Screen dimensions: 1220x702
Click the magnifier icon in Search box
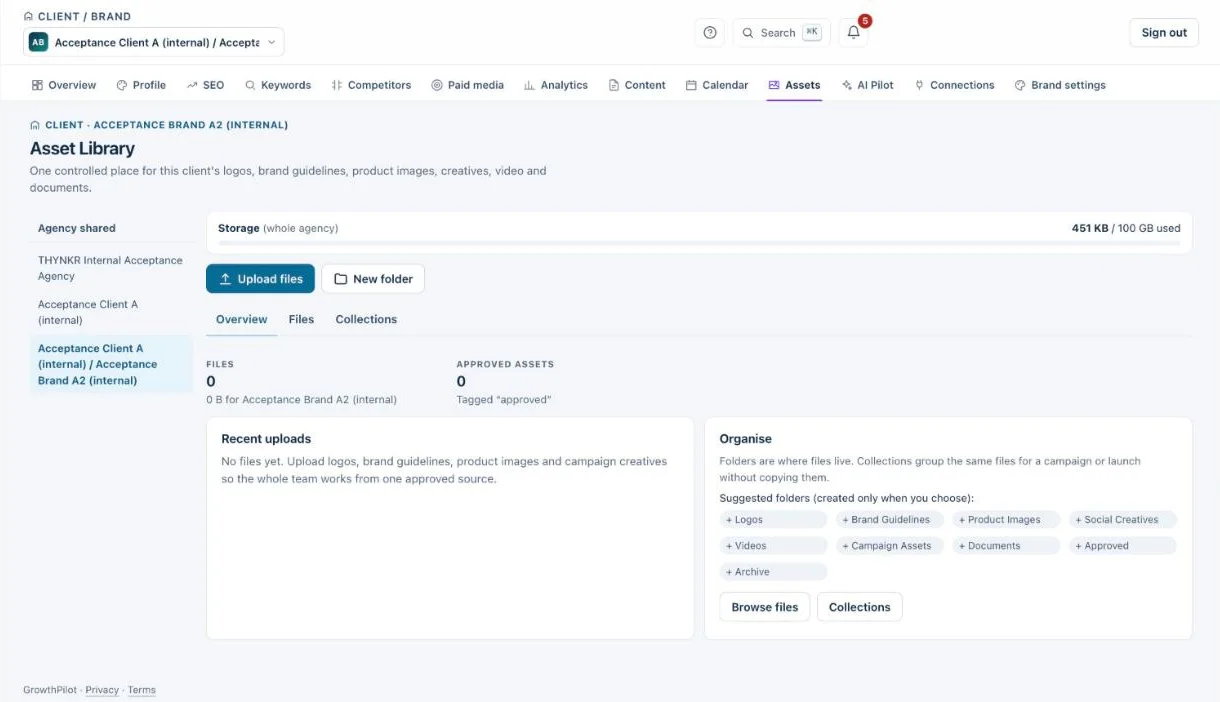(x=748, y=32)
